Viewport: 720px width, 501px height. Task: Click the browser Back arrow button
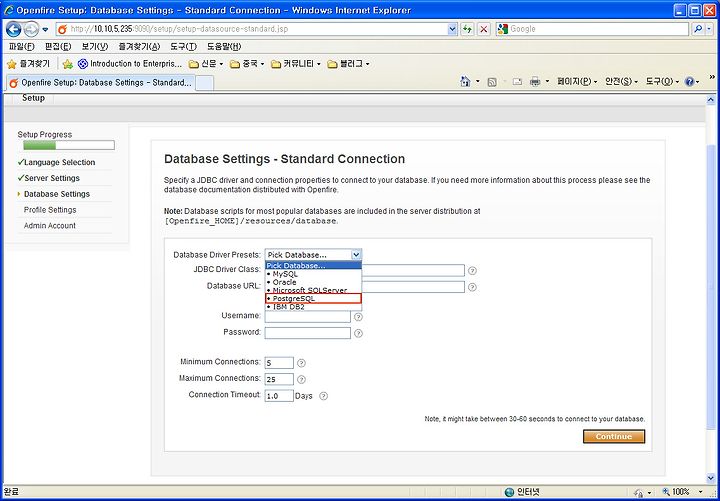[13, 29]
